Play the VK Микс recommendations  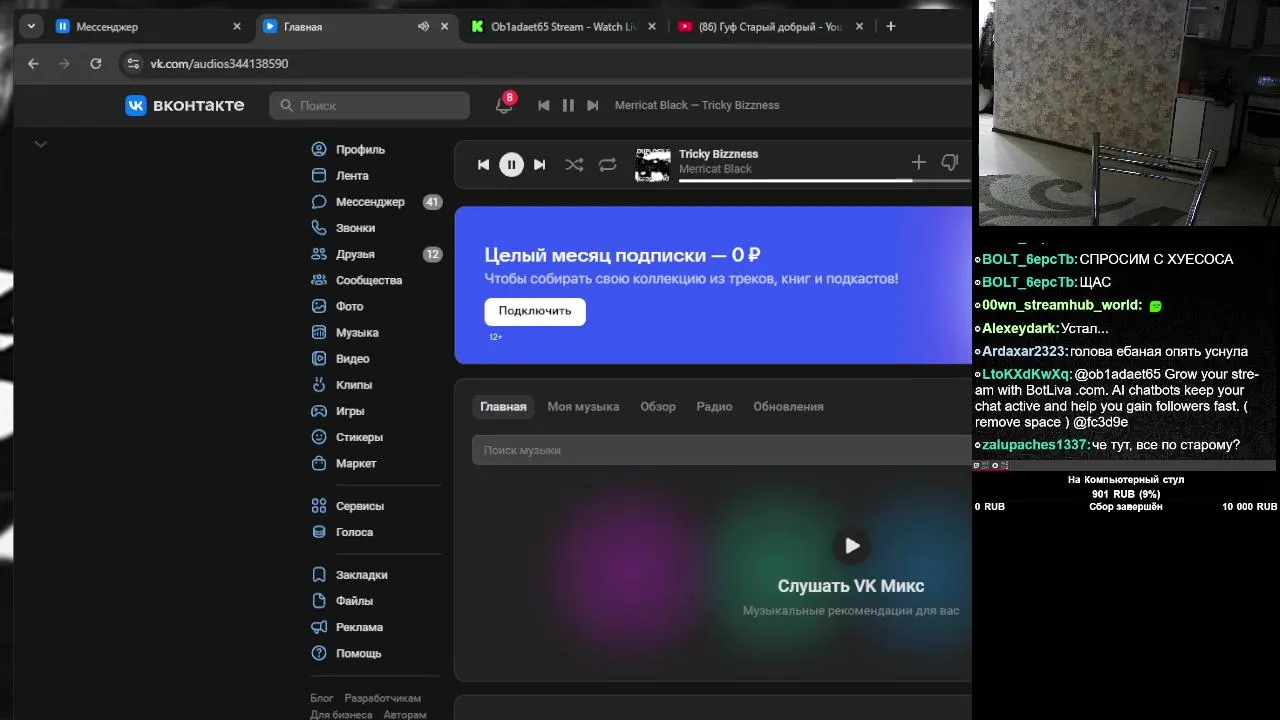[852, 546]
